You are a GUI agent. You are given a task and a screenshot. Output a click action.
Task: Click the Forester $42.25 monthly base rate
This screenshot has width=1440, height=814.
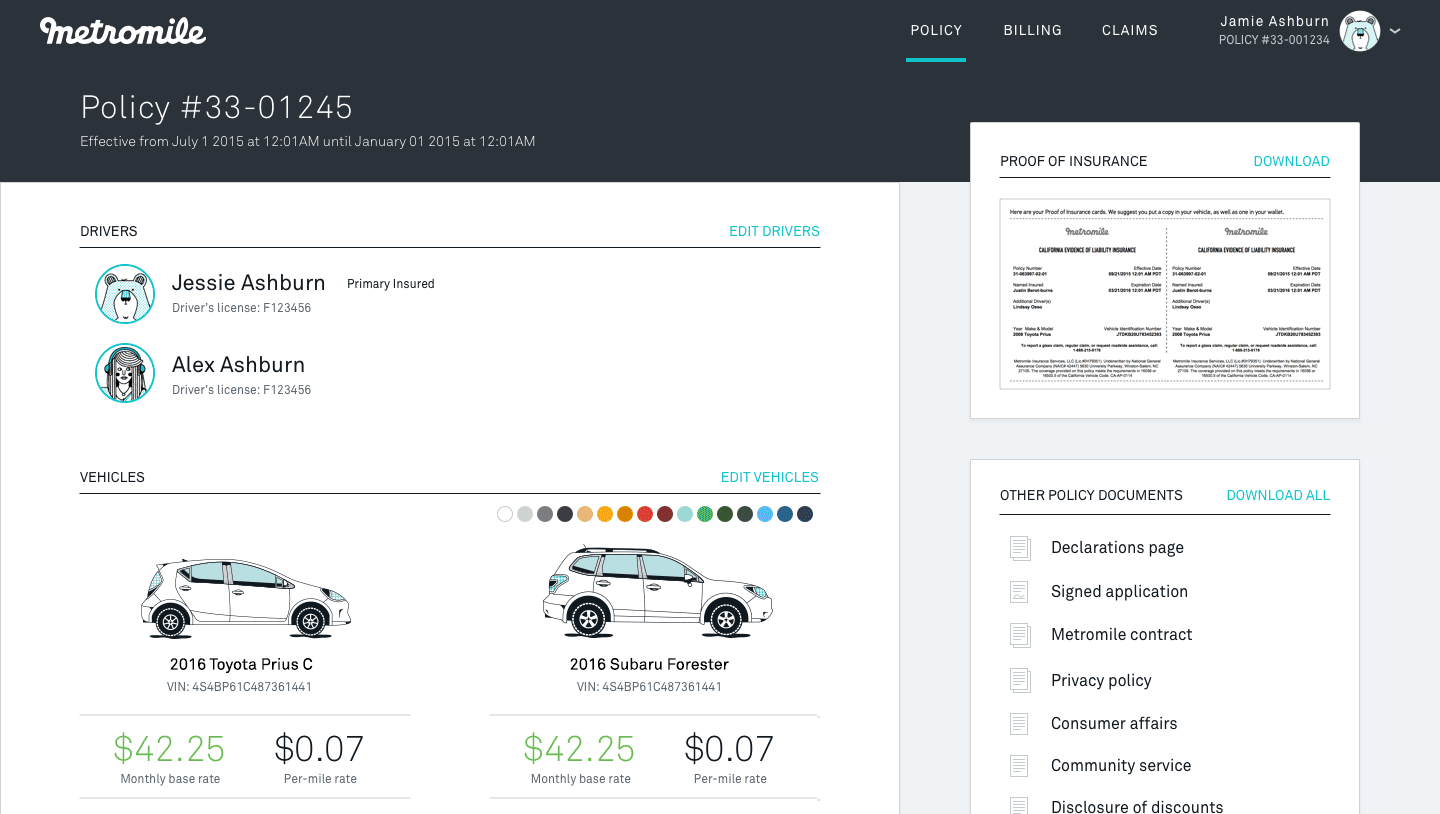pyautogui.click(x=579, y=748)
